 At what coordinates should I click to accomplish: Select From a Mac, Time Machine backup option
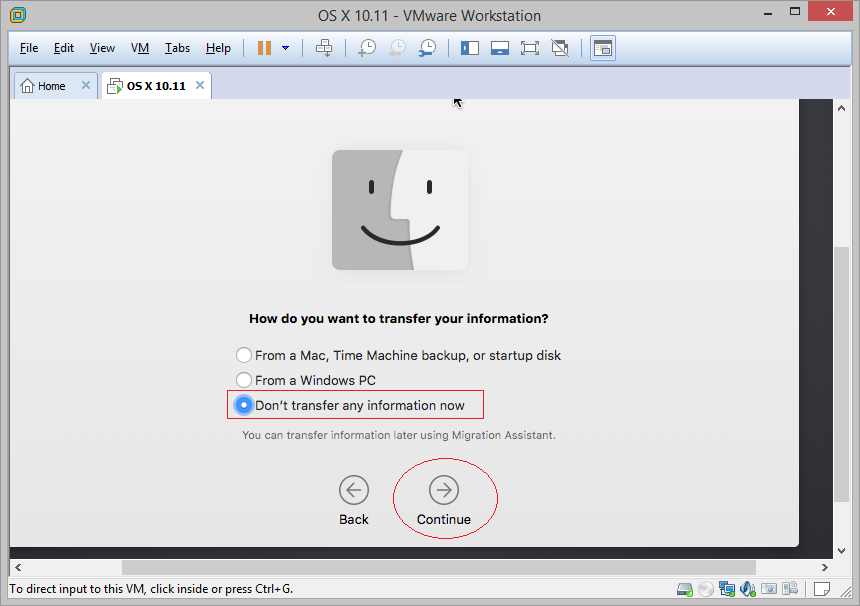tap(398, 355)
